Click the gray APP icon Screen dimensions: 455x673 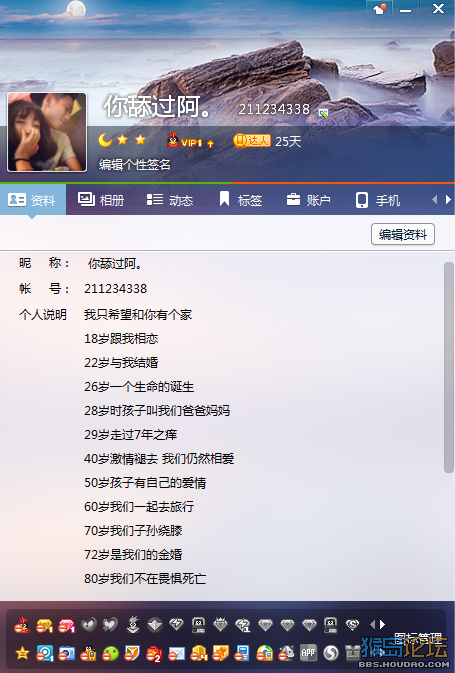[308, 652]
